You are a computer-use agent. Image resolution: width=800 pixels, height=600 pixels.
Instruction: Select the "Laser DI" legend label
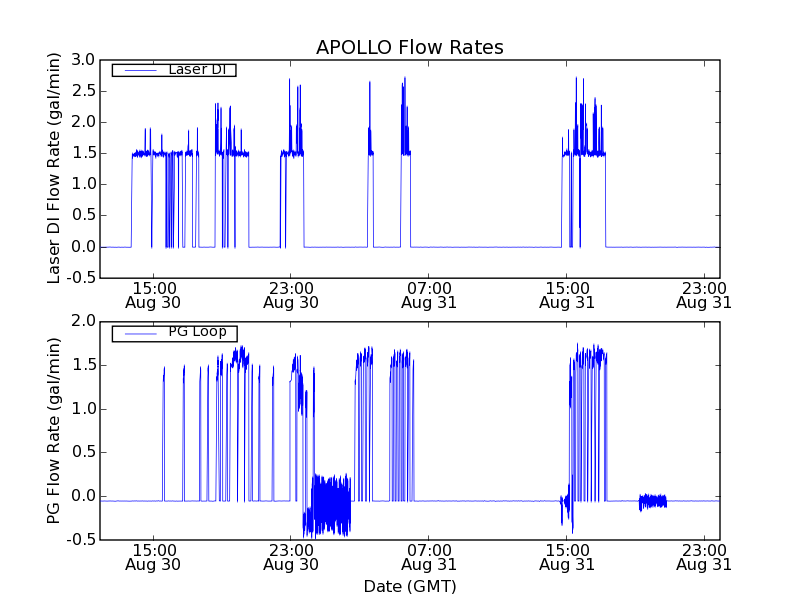pos(197,69)
